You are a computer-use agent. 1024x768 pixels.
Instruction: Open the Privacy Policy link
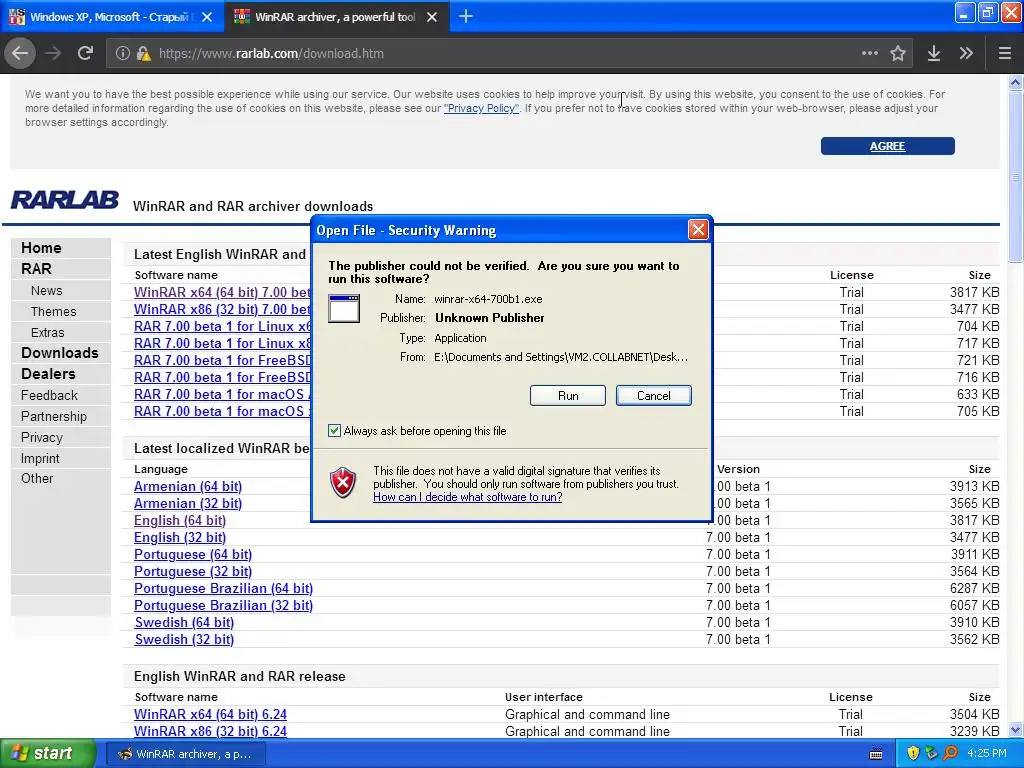coord(481,108)
